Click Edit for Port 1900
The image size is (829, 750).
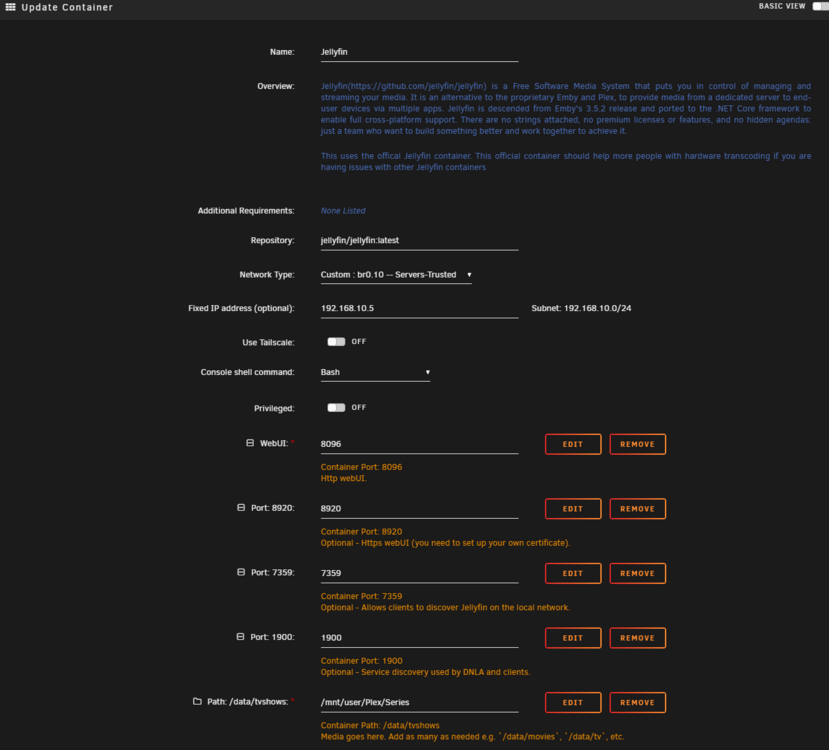(x=573, y=638)
